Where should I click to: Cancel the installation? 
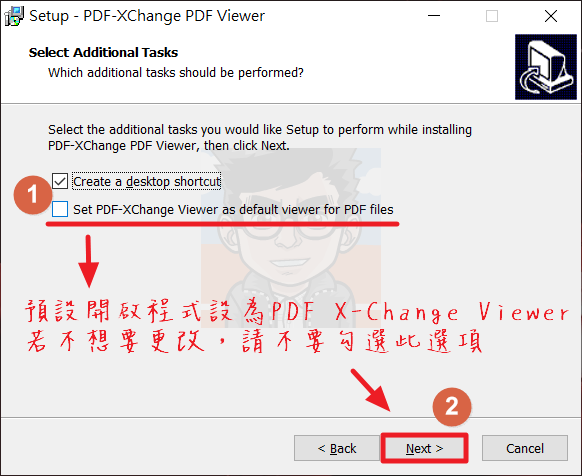525,448
